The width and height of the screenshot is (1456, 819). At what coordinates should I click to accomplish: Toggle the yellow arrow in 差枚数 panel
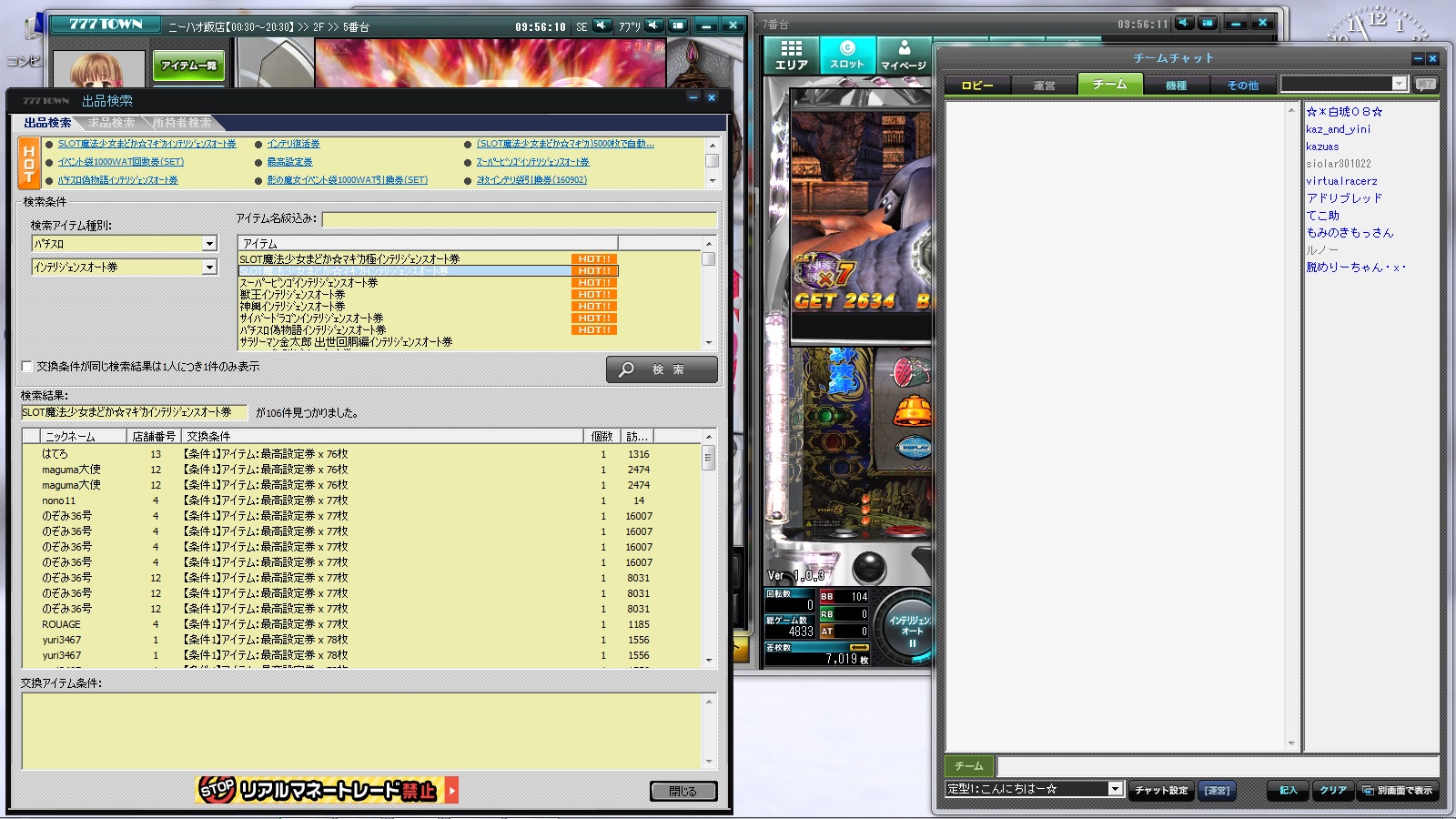[x=858, y=648]
